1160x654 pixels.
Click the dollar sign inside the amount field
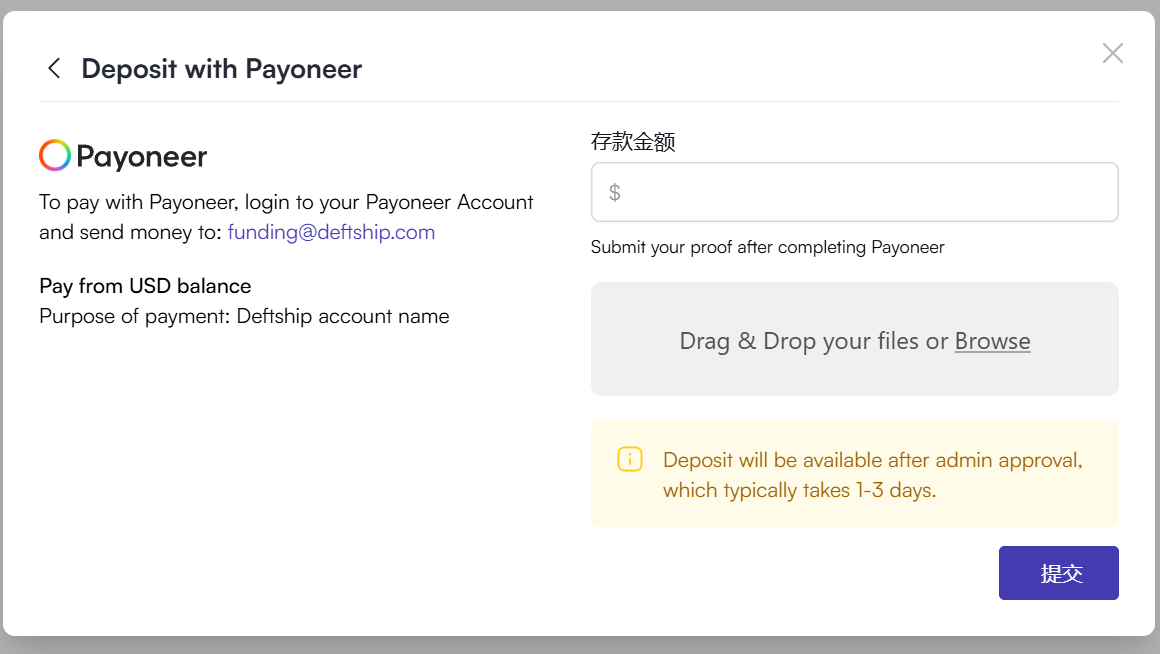coord(614,192)
